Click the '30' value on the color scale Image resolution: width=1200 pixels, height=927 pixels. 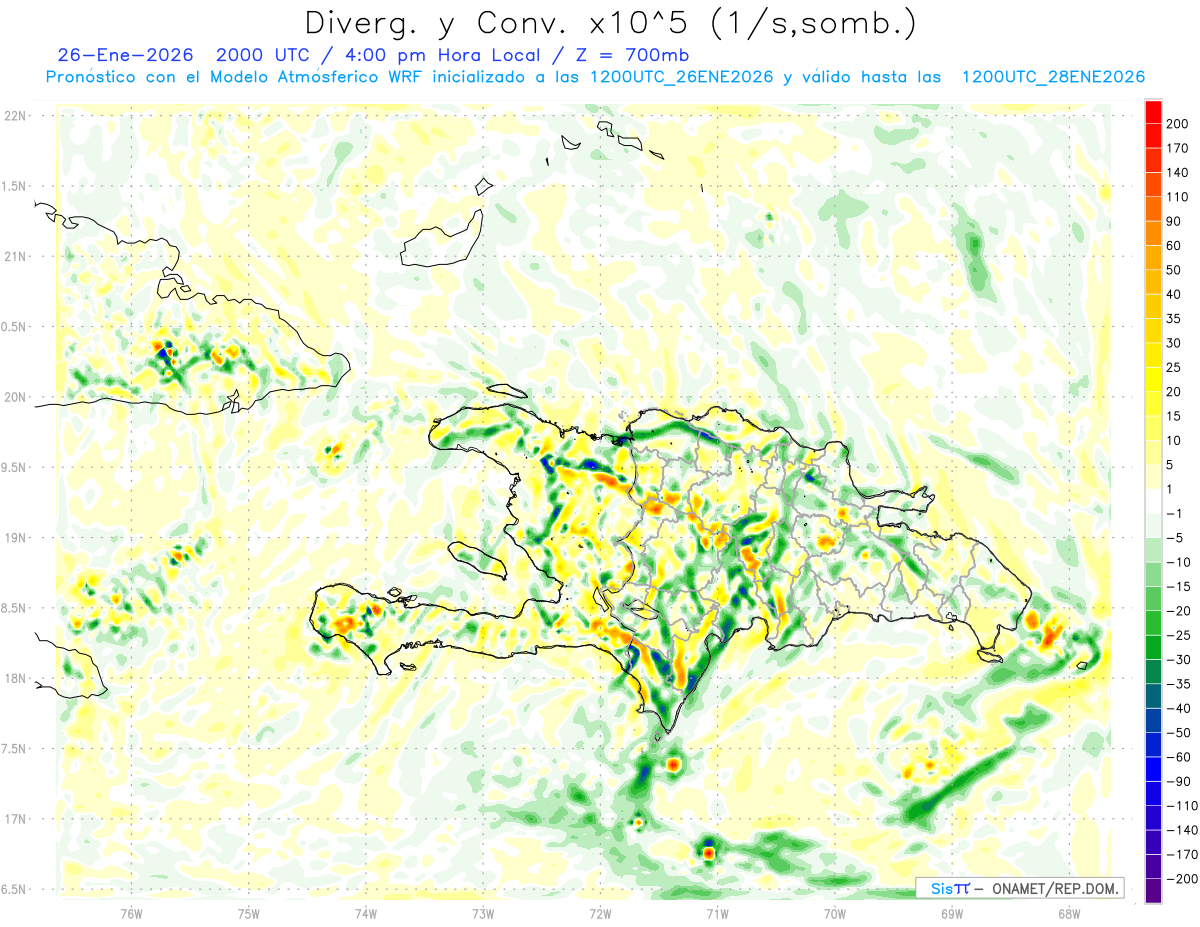1174,343
